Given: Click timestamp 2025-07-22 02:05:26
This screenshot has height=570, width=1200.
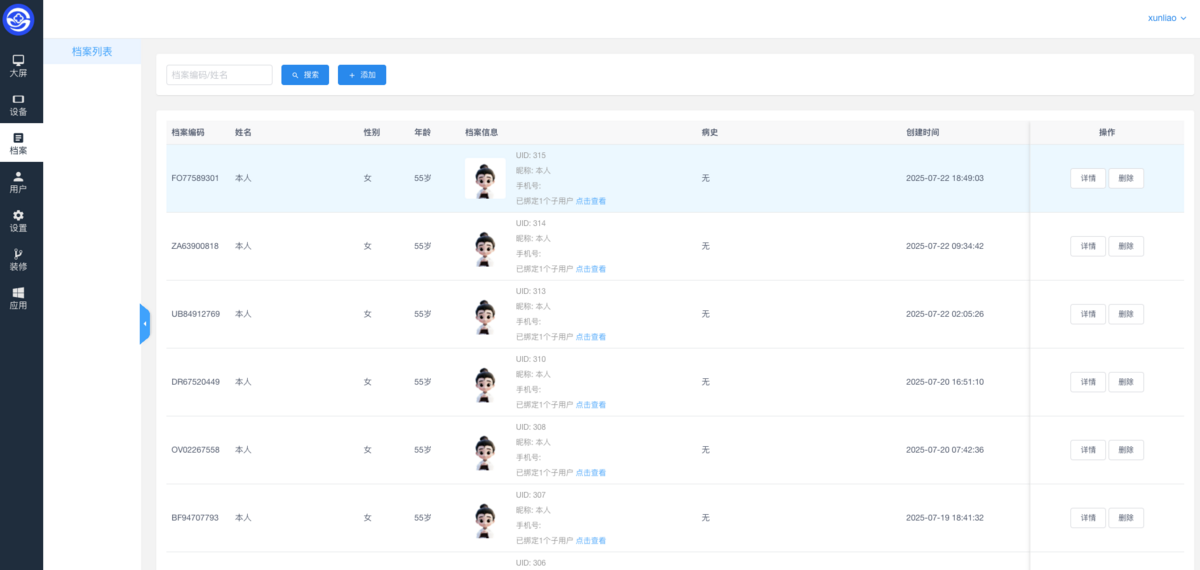Looking at the screenshot, I should click(945, 314).
